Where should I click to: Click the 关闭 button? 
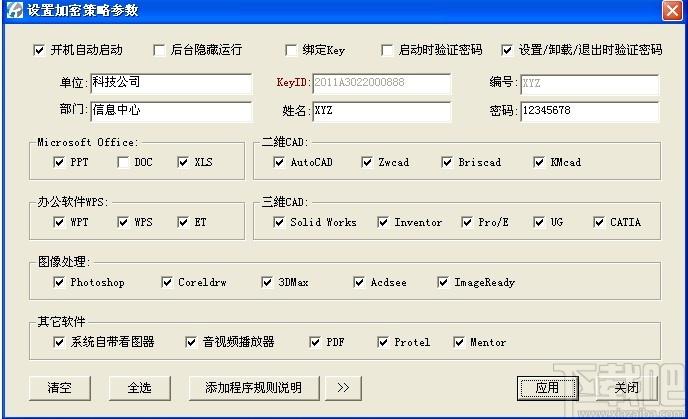click(627, 388)
